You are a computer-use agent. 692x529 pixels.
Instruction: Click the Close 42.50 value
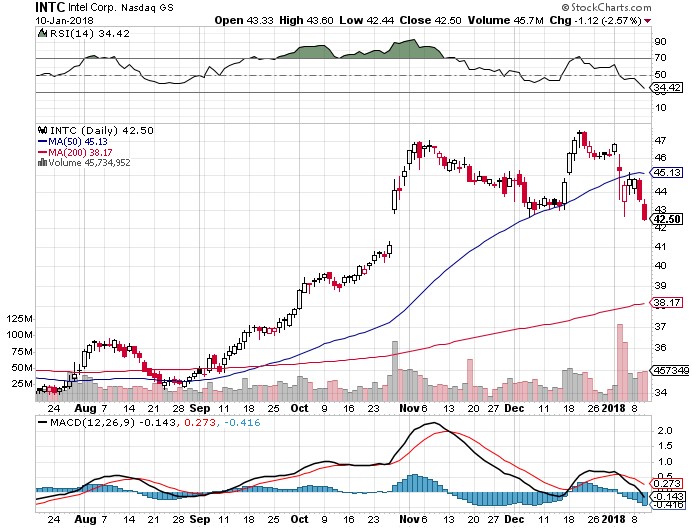click(430, 20)
